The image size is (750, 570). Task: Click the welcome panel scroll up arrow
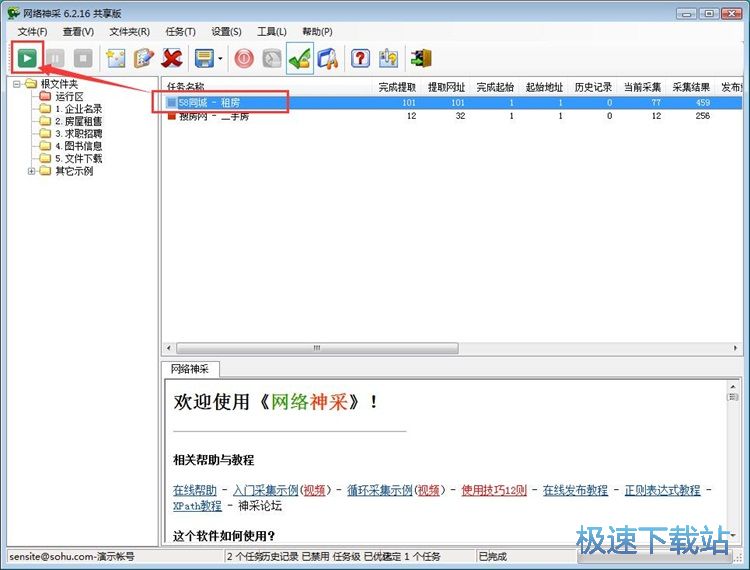[x=733, y=386]
